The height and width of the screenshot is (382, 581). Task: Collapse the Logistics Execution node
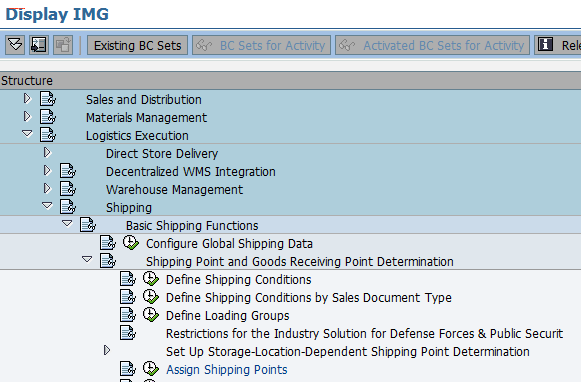click(x=27, y=133)
